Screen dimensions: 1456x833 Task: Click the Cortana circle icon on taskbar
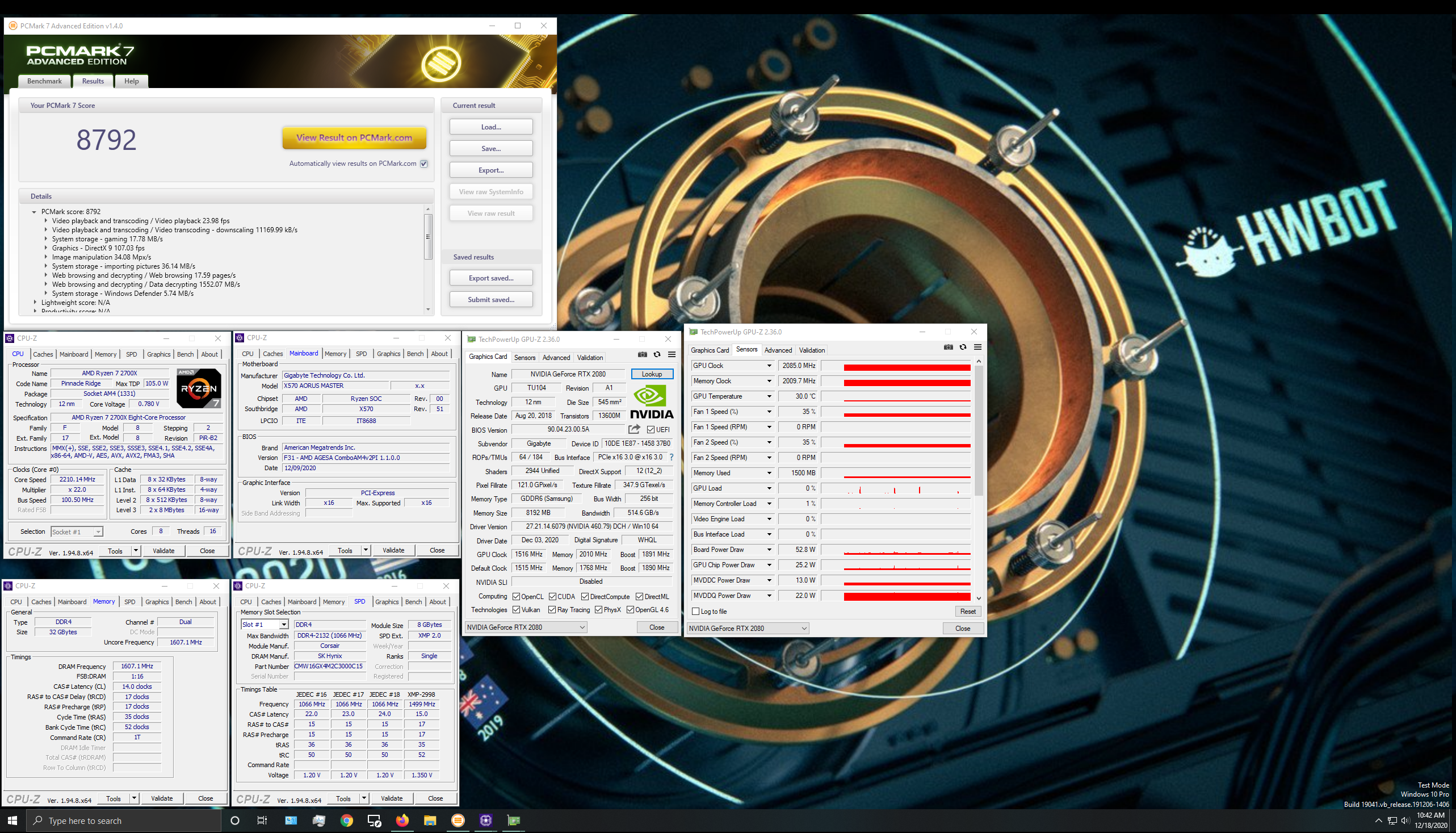point(234,821)
